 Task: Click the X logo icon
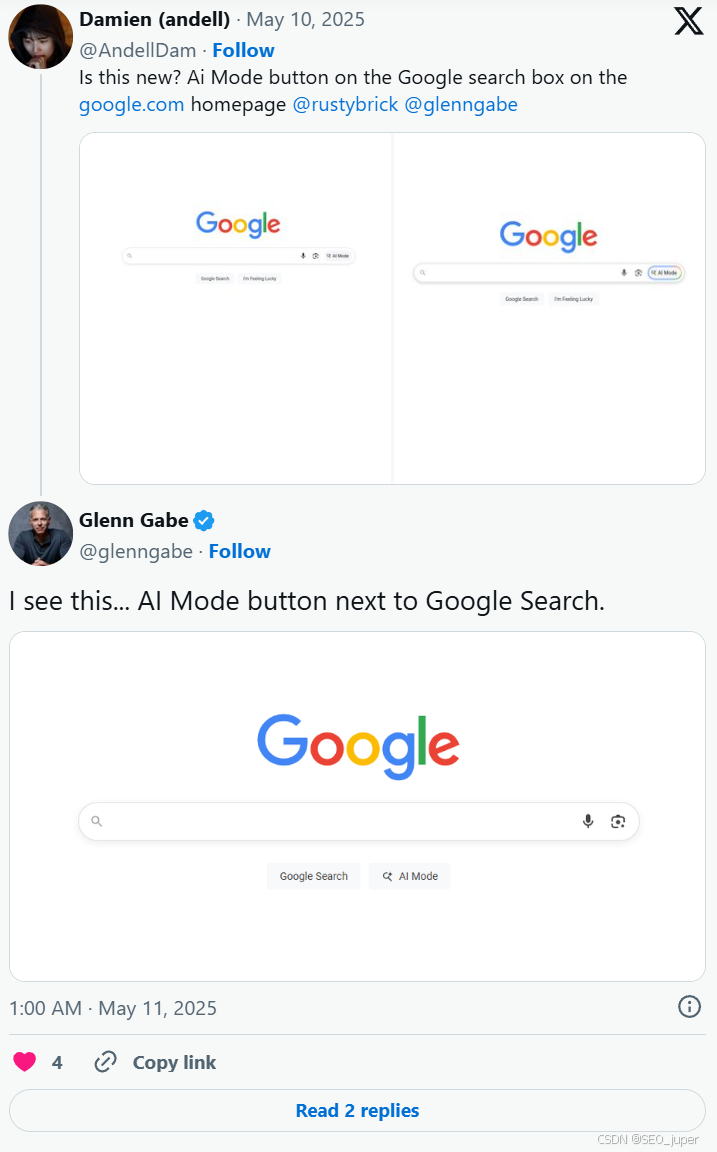point(688,20)
